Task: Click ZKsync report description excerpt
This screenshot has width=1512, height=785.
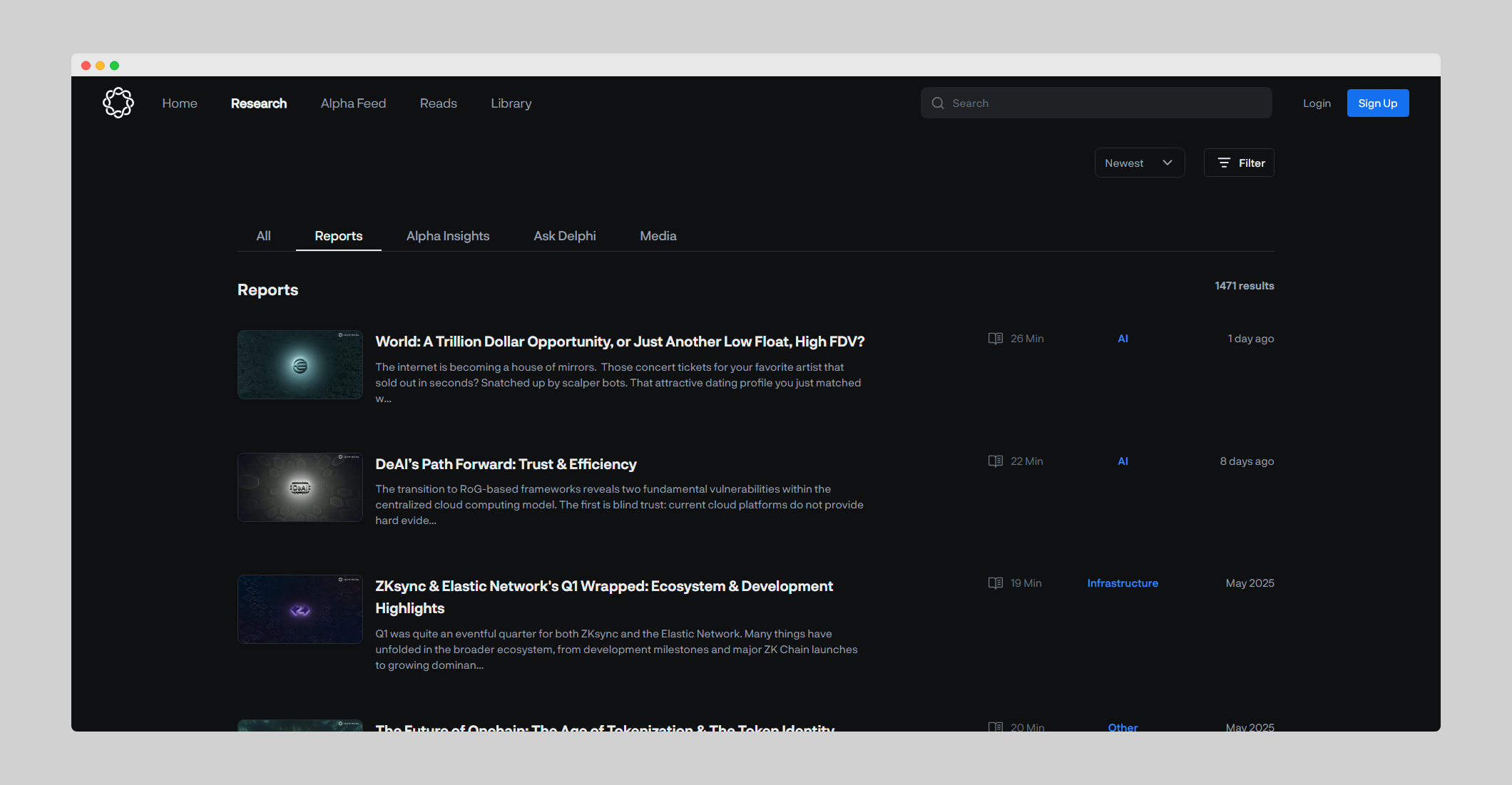Action: coord(617,650)
